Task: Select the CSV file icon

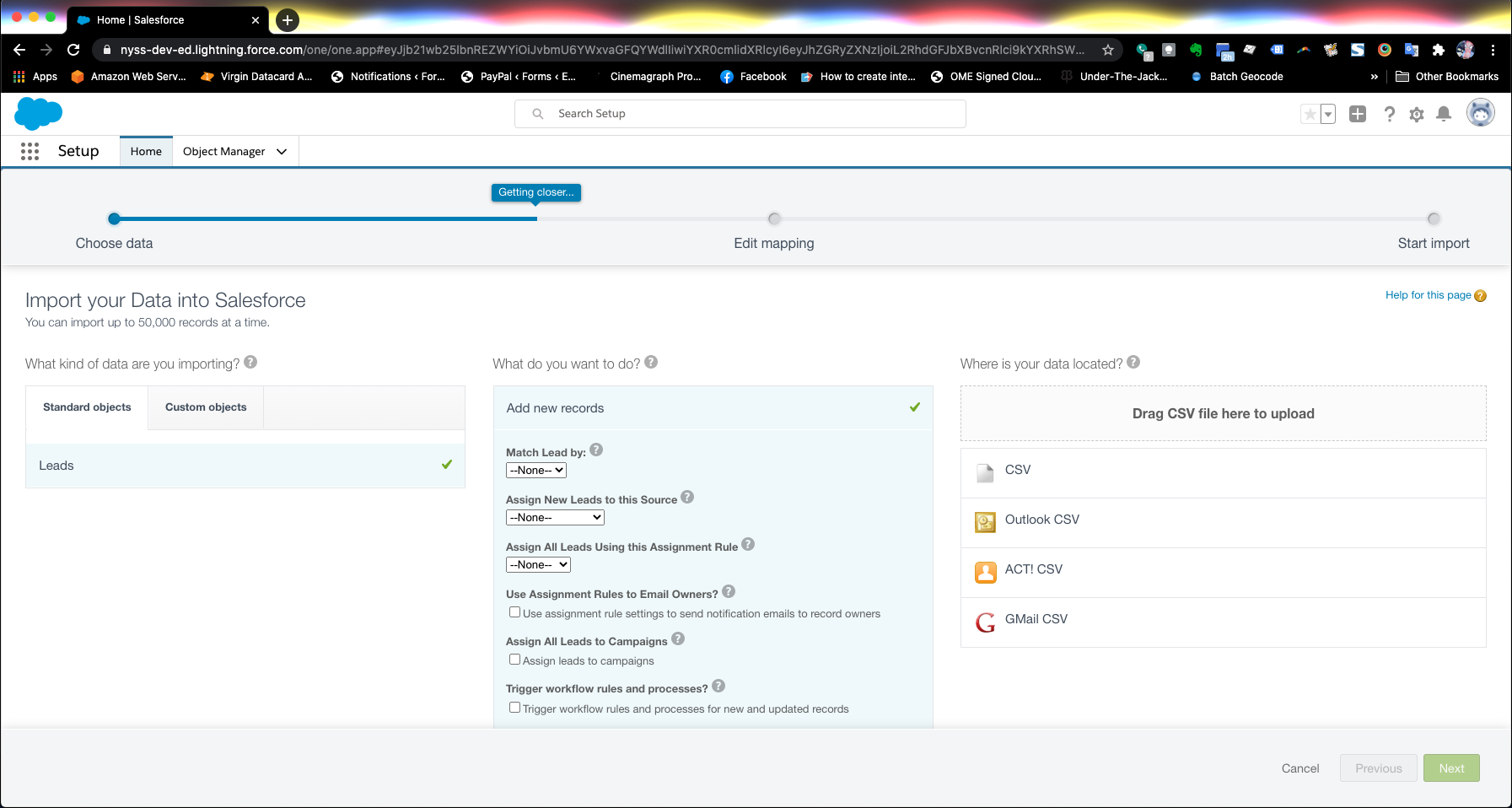Action: [985, 472]
